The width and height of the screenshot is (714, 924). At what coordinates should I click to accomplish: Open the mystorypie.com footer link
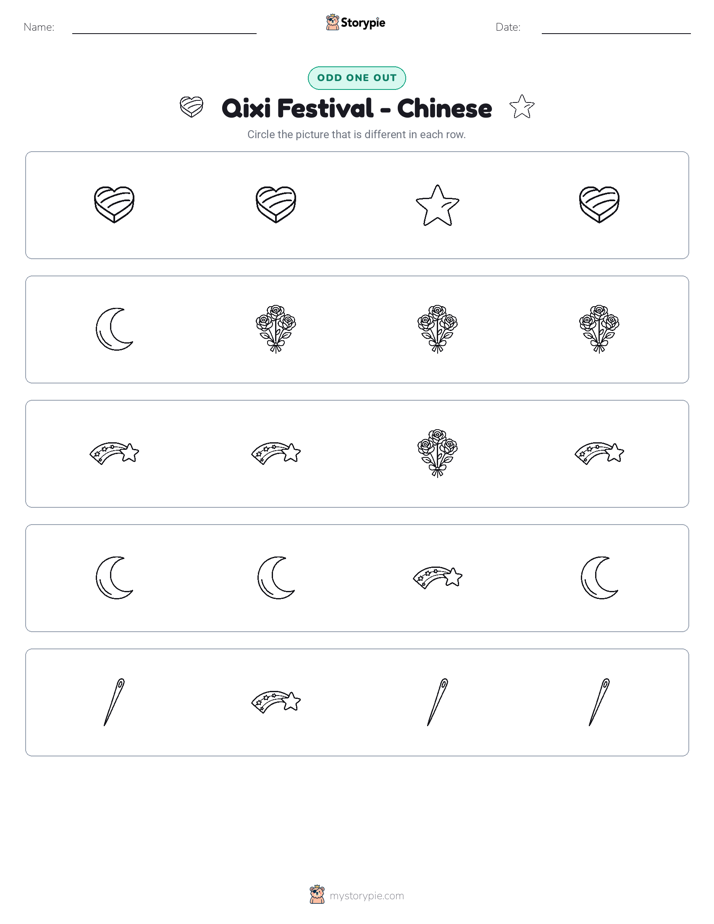(x=366, y=896)
